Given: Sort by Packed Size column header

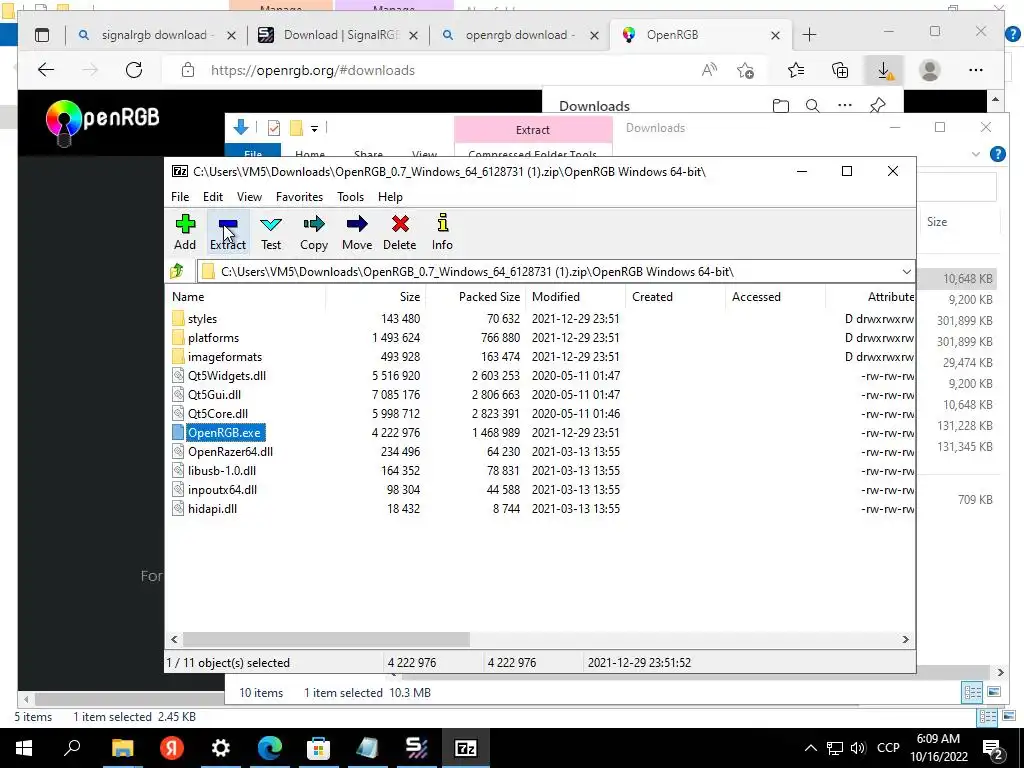Looking at the screenshot, I should (x=475, y=296).
